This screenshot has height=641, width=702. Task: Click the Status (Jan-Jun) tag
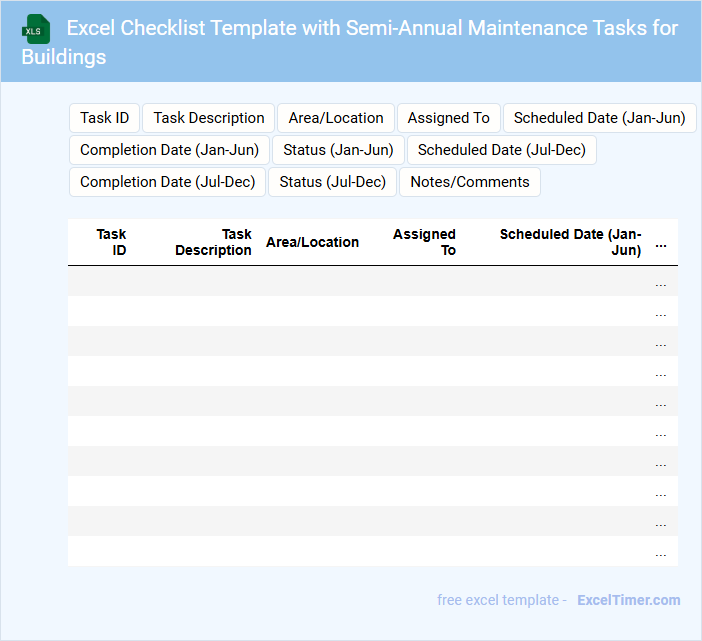click(x=338, y=150)
